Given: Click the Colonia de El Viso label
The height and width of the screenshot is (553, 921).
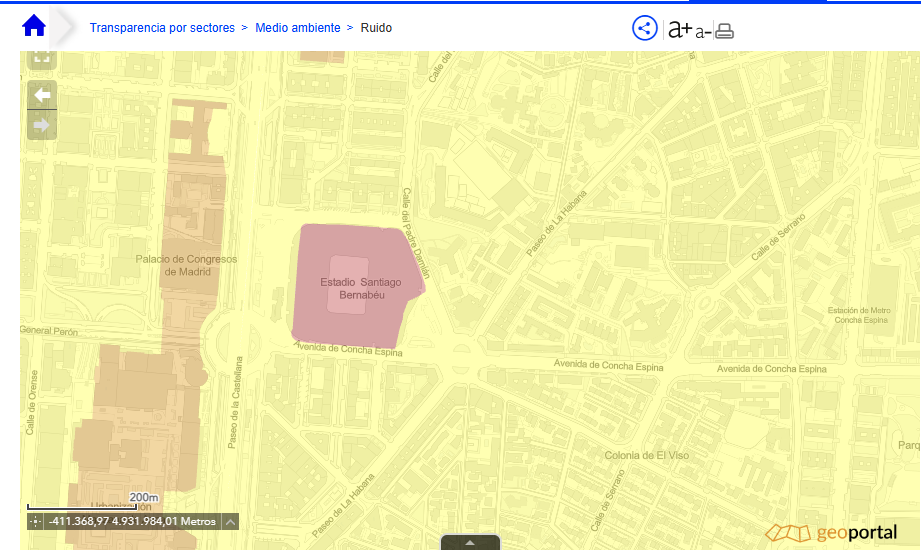Looking at the screenshot, I should tap(647, 455).
